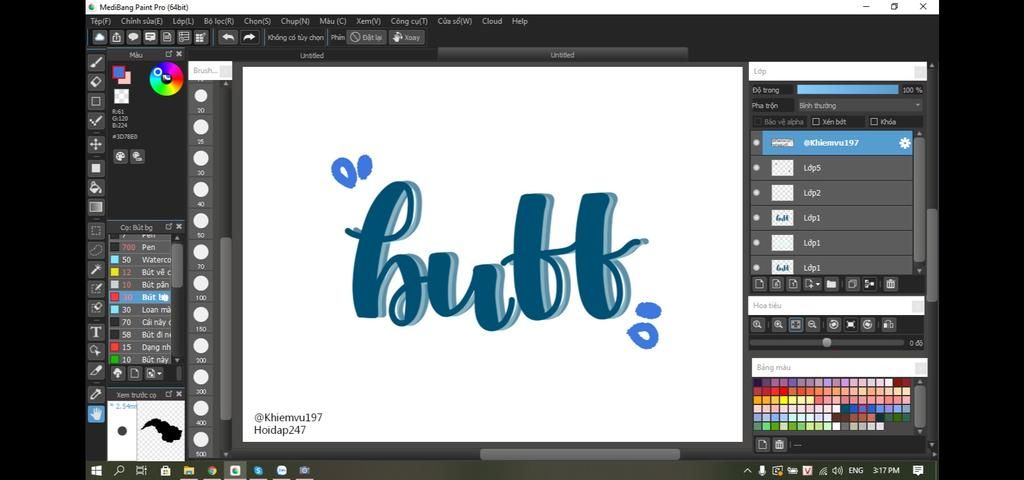Select the Lớp2 layer
The image size is (1024, 480).
pyautogui.click(x=837, y=193)
